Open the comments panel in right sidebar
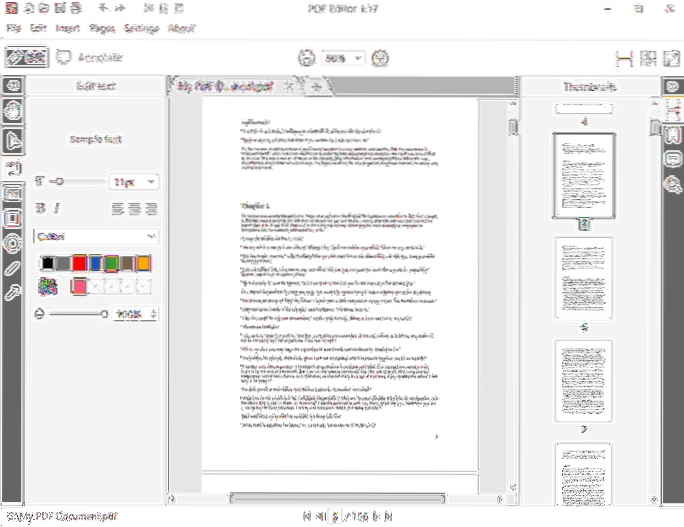Viewport: 684px width, 527px height. click(672, 159)
